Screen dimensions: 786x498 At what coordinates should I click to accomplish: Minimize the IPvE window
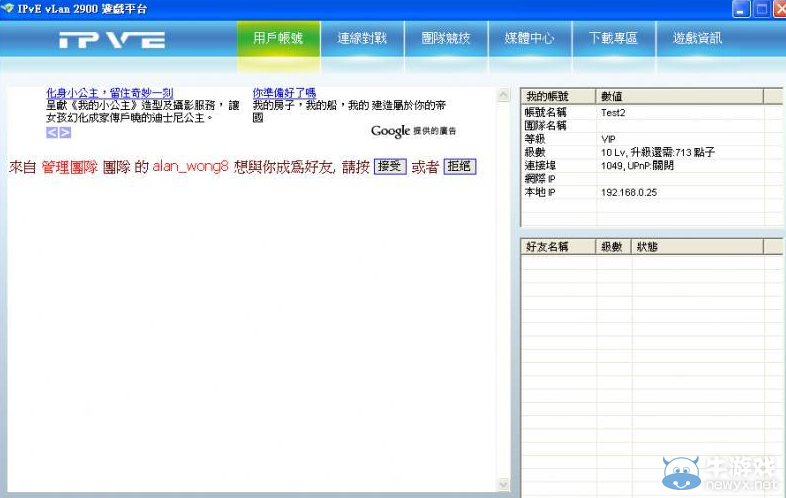(x=741, y=9)
